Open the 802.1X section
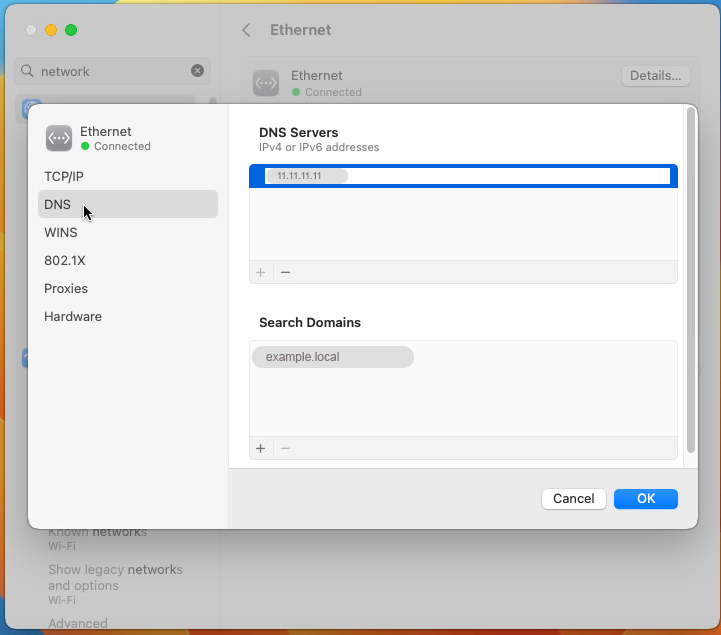The image size is (721, 635). tap(64, 260)
